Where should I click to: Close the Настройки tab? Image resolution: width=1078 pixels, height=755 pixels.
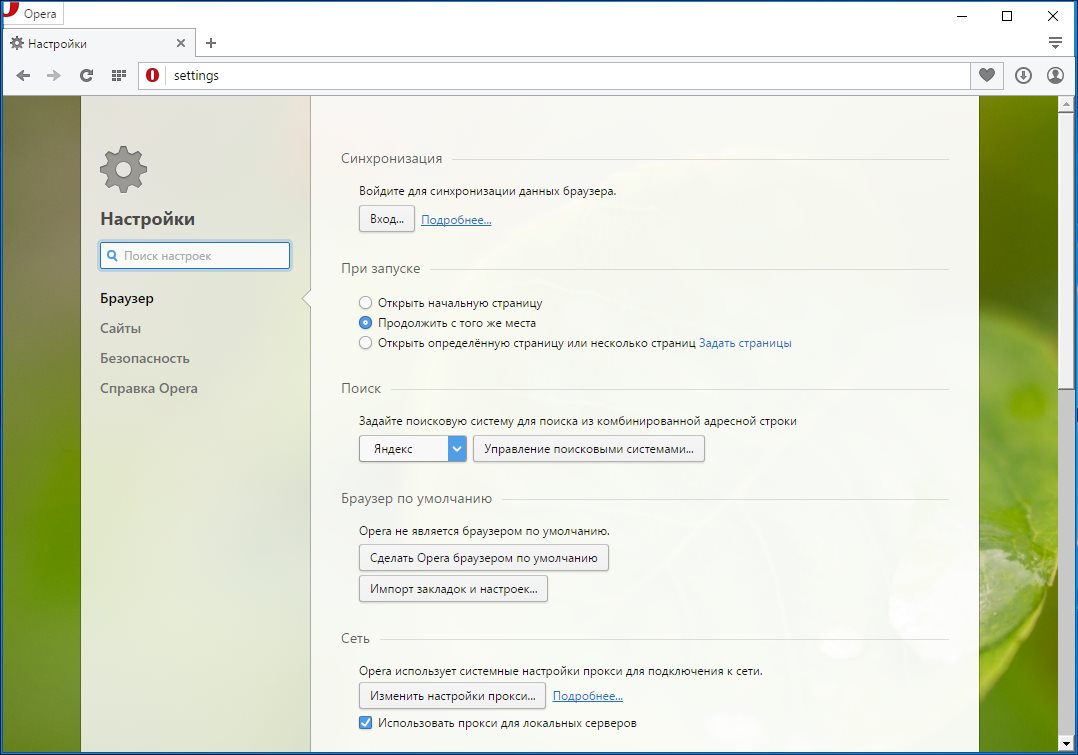point(181,43)
